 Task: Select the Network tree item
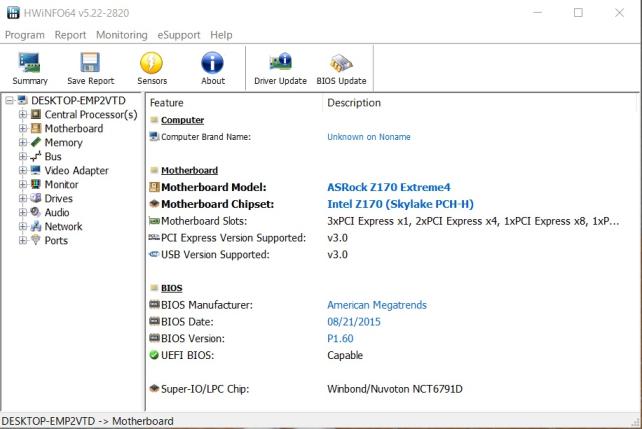pos(63,227)
